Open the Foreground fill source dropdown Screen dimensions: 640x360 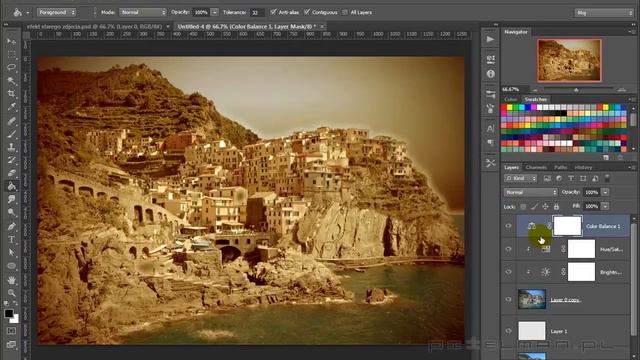(57, 12)
